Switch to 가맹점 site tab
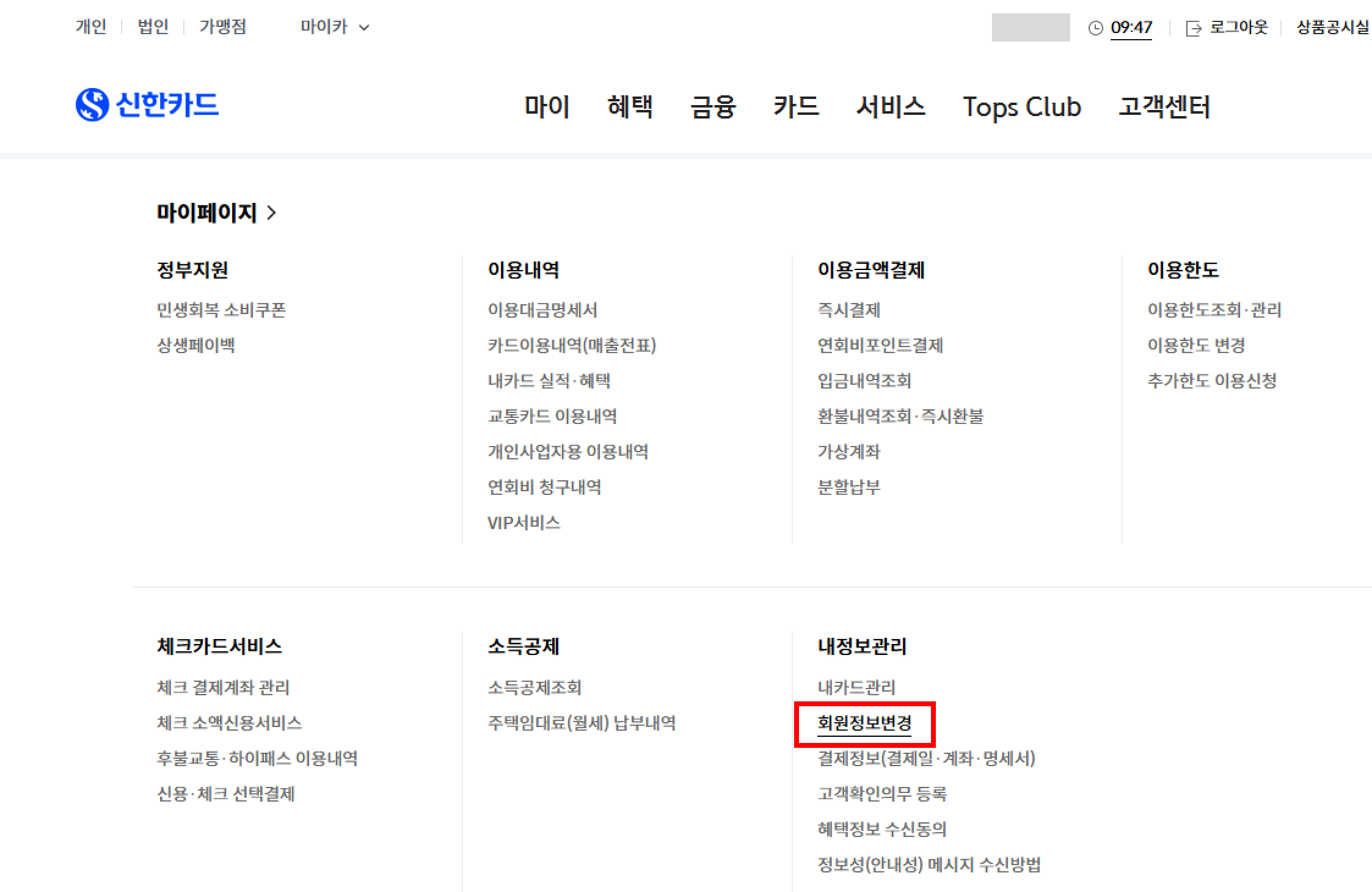Image resolution: width=1372 pixels, height=892 pixels. (223, 27)
